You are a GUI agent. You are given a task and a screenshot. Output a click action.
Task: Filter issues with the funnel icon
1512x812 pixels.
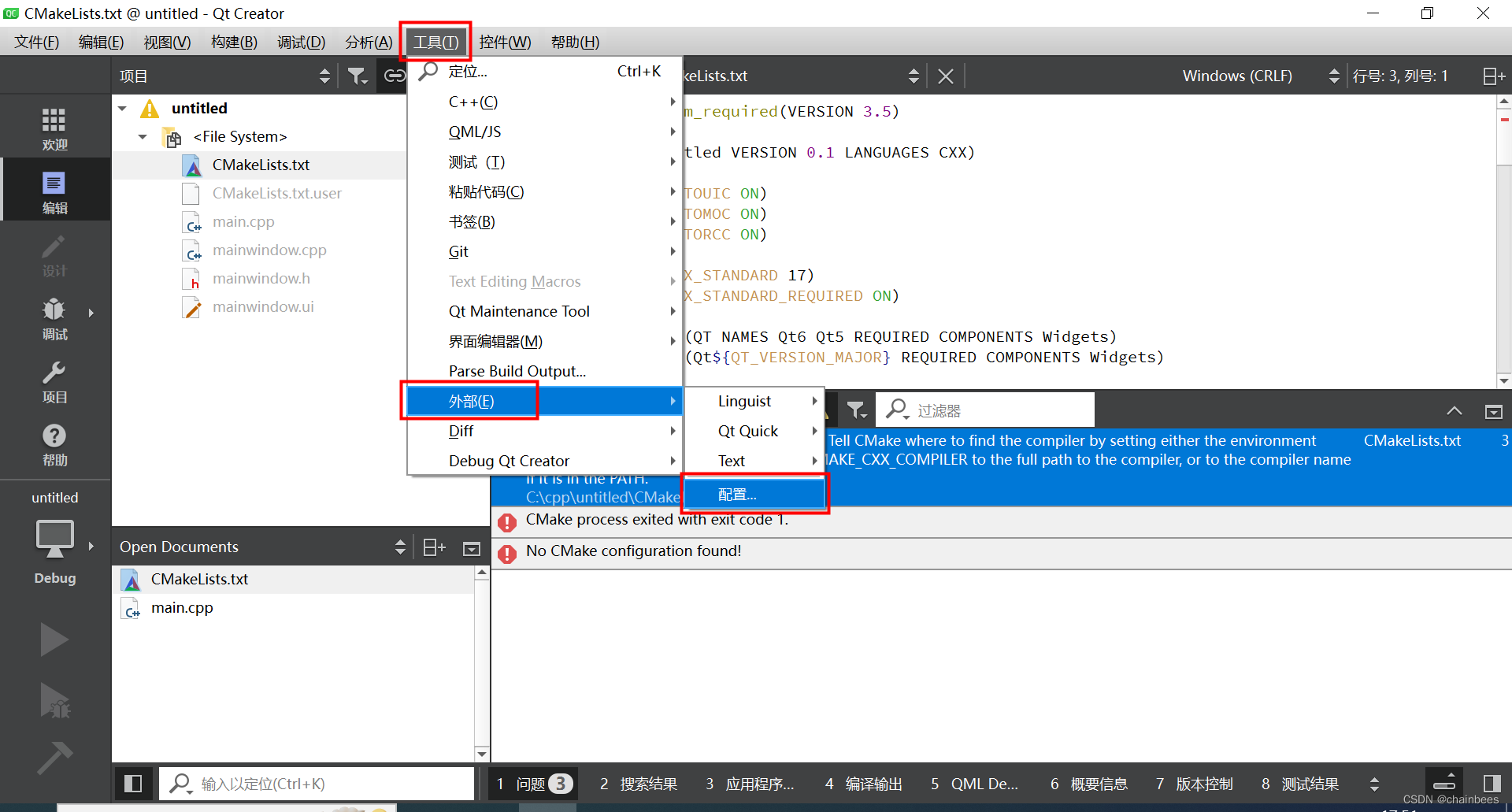click(x=856, y=410)
